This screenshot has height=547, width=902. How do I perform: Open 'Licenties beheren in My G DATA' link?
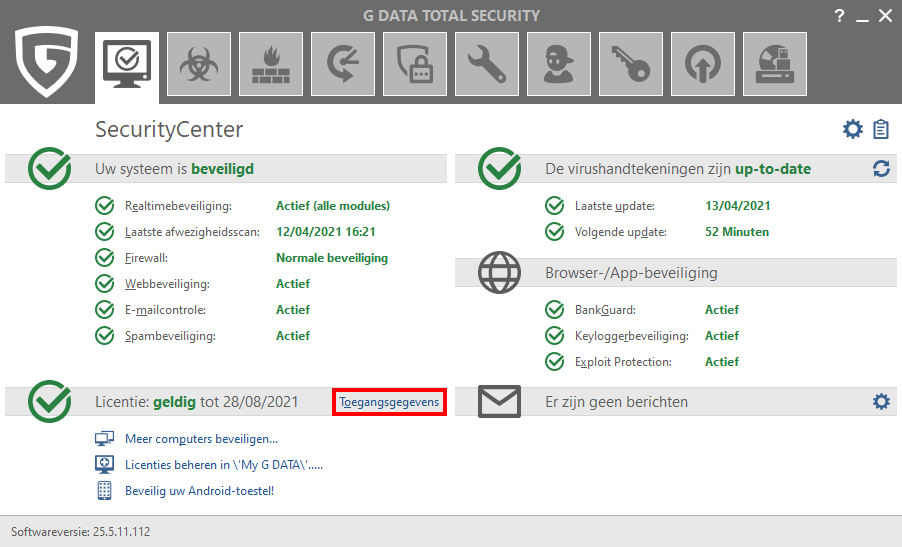pyautogui.click(x=224, y=465)
